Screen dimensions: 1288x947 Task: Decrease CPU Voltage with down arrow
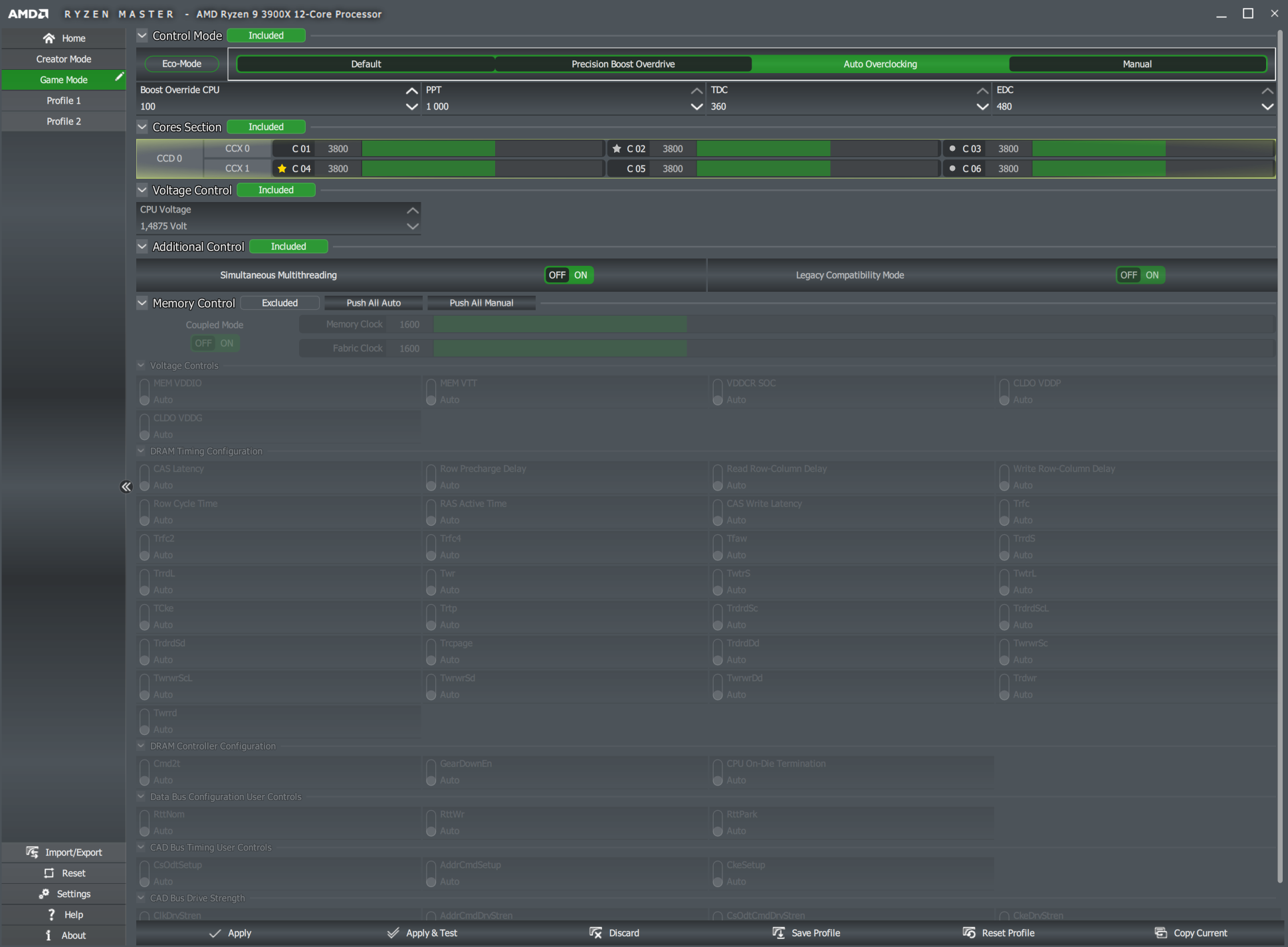(413, 227)
